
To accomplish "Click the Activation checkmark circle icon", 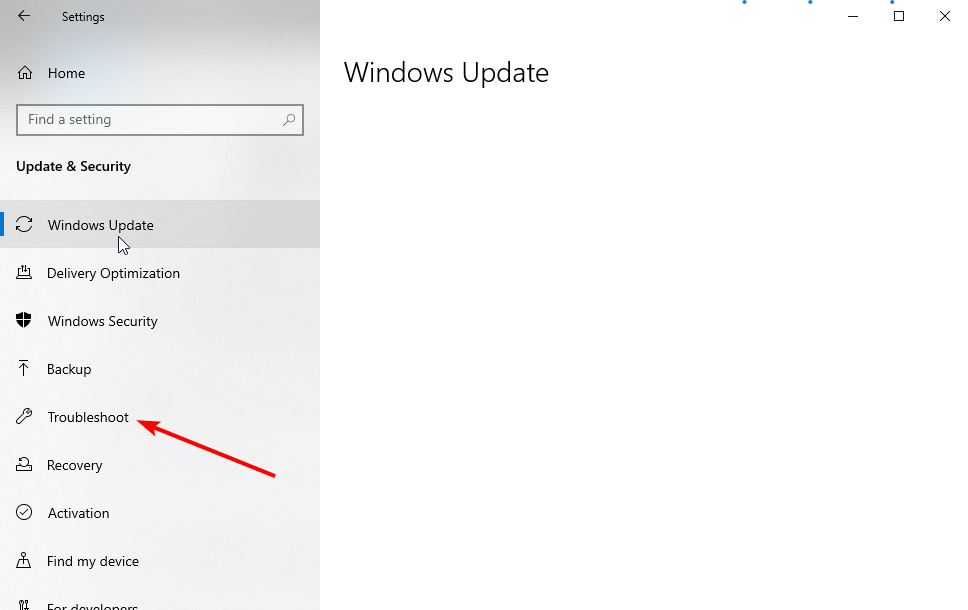I will point(24,512).
